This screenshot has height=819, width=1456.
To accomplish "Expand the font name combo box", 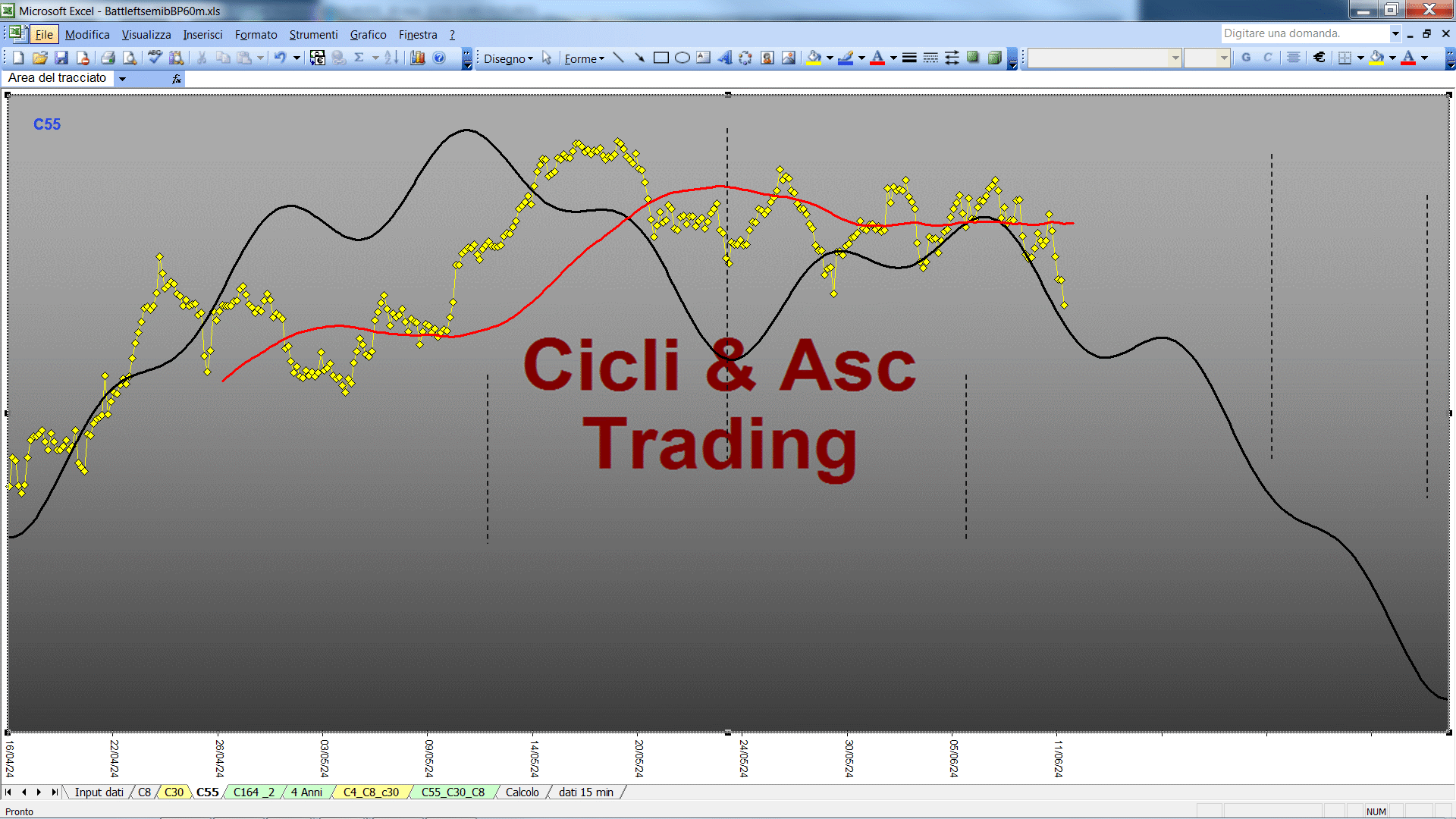I will [x=1175, y=58].
